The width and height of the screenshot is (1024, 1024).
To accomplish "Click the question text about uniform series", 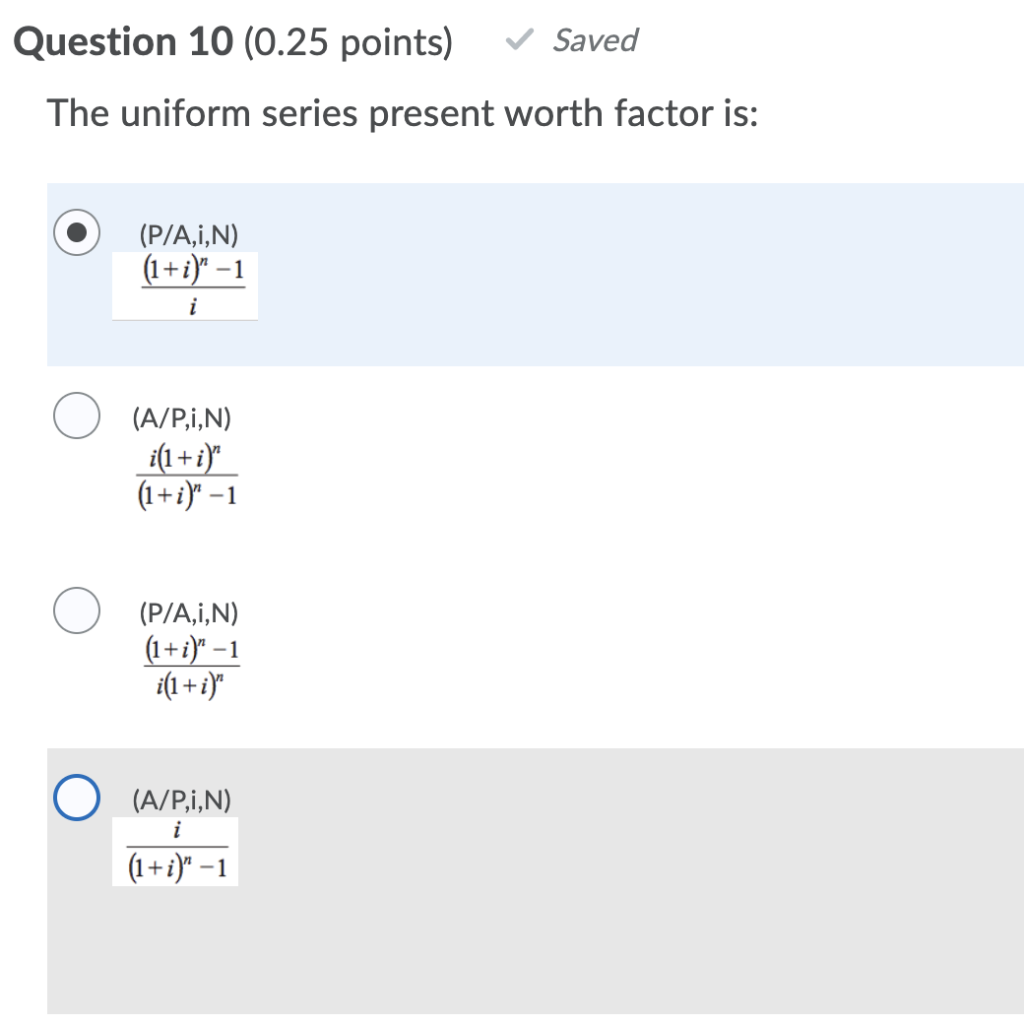I will 404,113.
